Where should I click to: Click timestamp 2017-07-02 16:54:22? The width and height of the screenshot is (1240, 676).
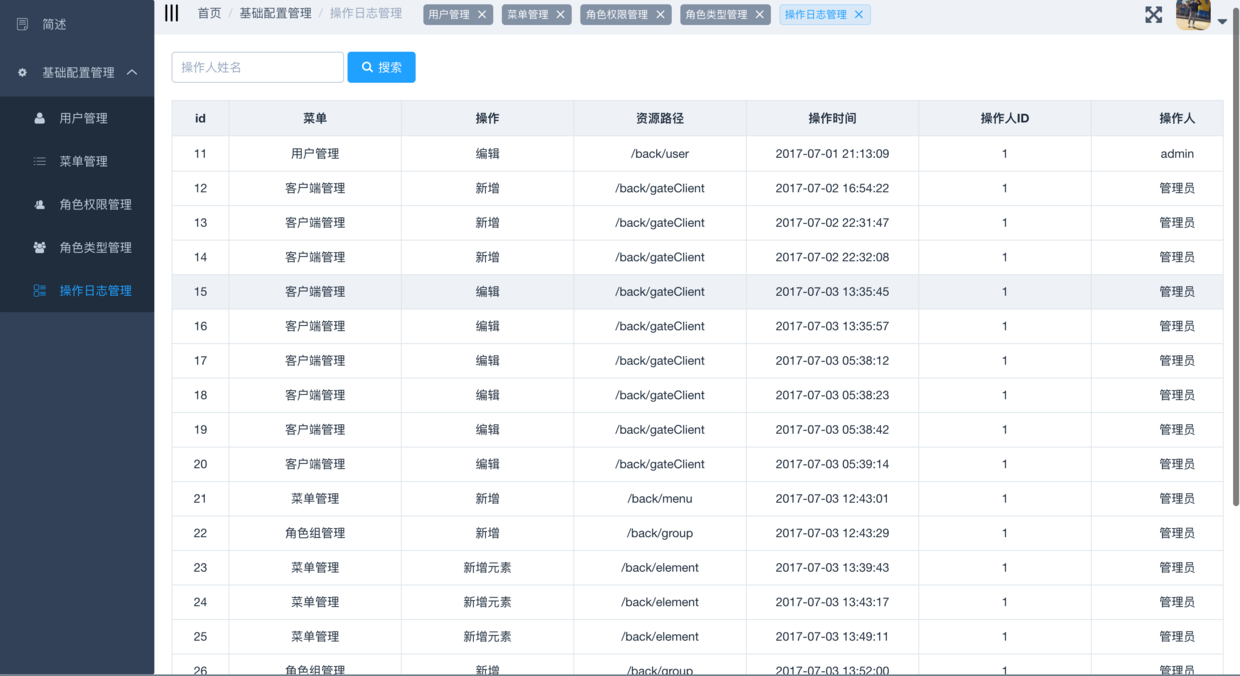[x=832, y=188]
